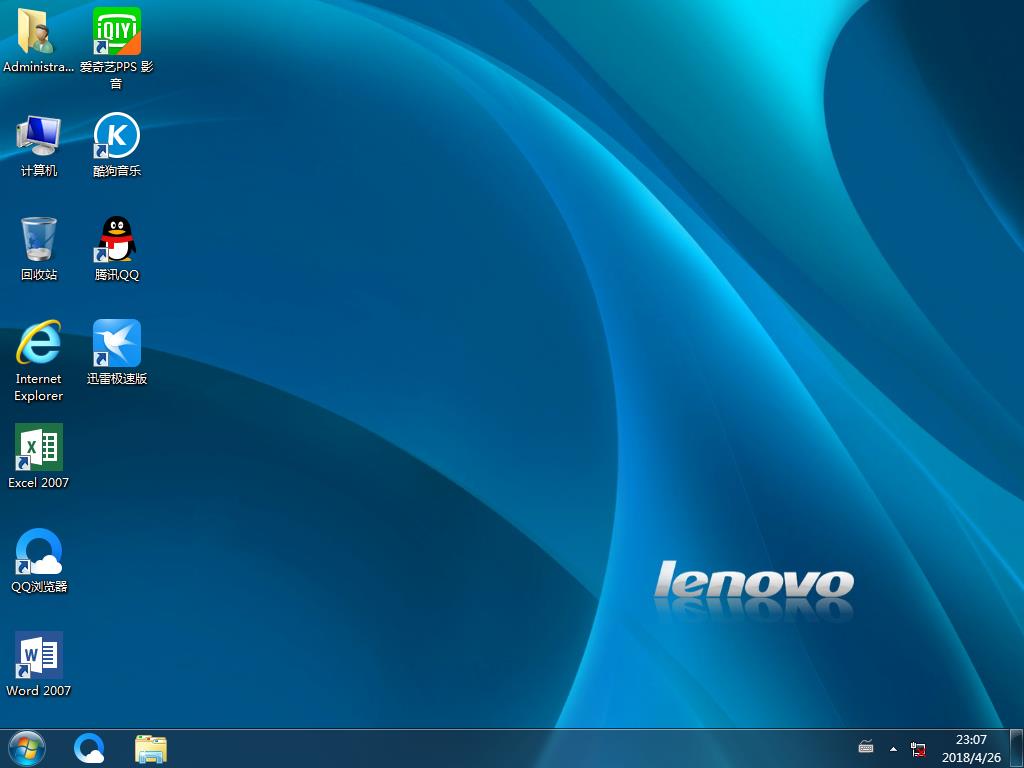Click the QQ Browser (QQ浏览器) desktop icon

tap(38, 552)
